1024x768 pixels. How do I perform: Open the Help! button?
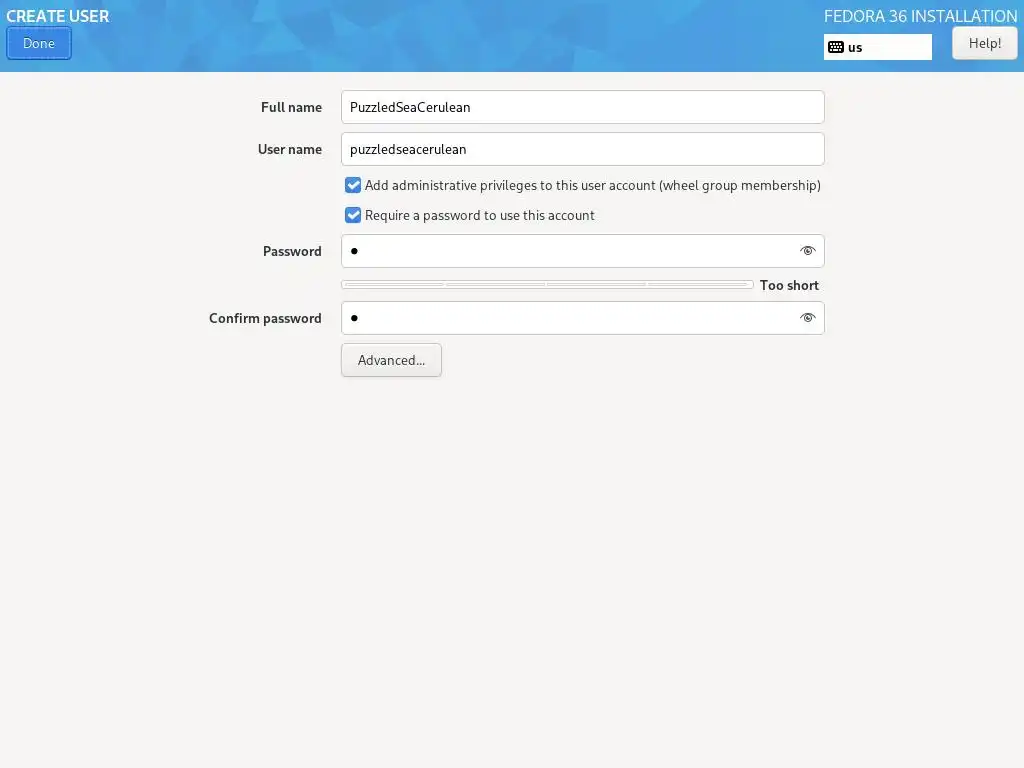coord(984,43)
